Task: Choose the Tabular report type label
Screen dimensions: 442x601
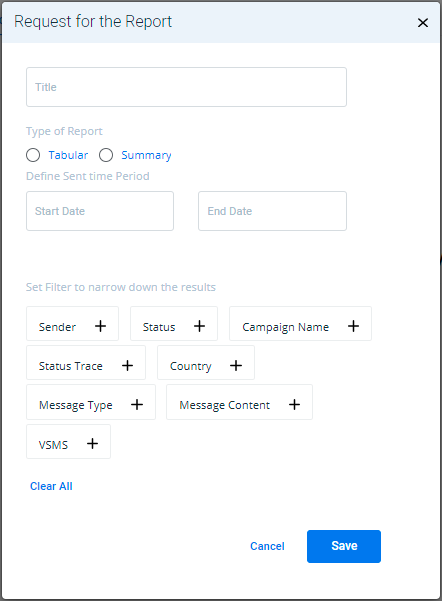Action: tap(68, 155)
